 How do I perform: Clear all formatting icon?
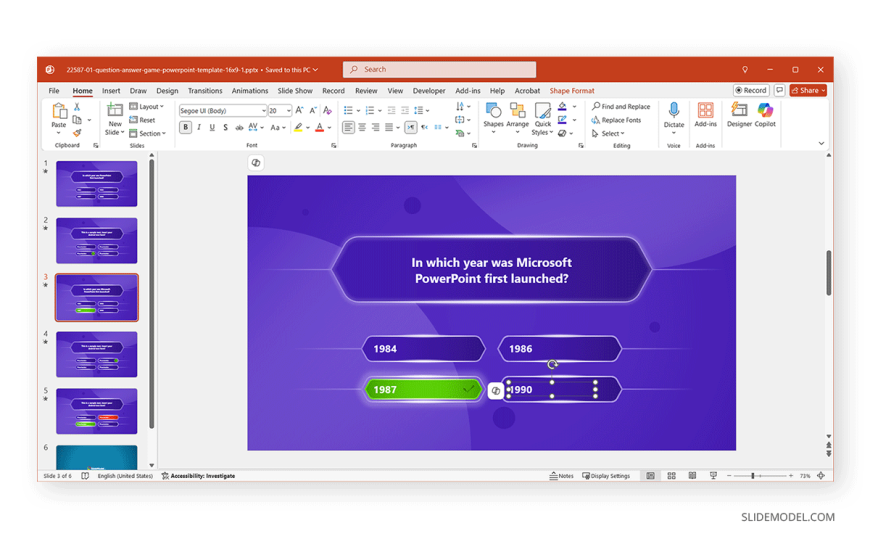click(x=327, y=110)
